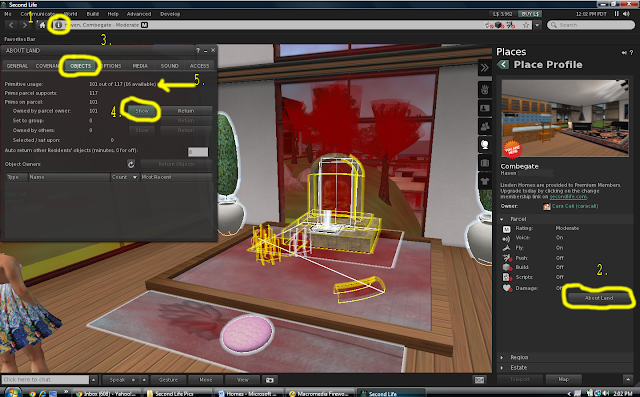Image resolution: width=640 pixels, height=397 pixels.
Task: Open the location history dropdown arrow
Action: point(537,25)
